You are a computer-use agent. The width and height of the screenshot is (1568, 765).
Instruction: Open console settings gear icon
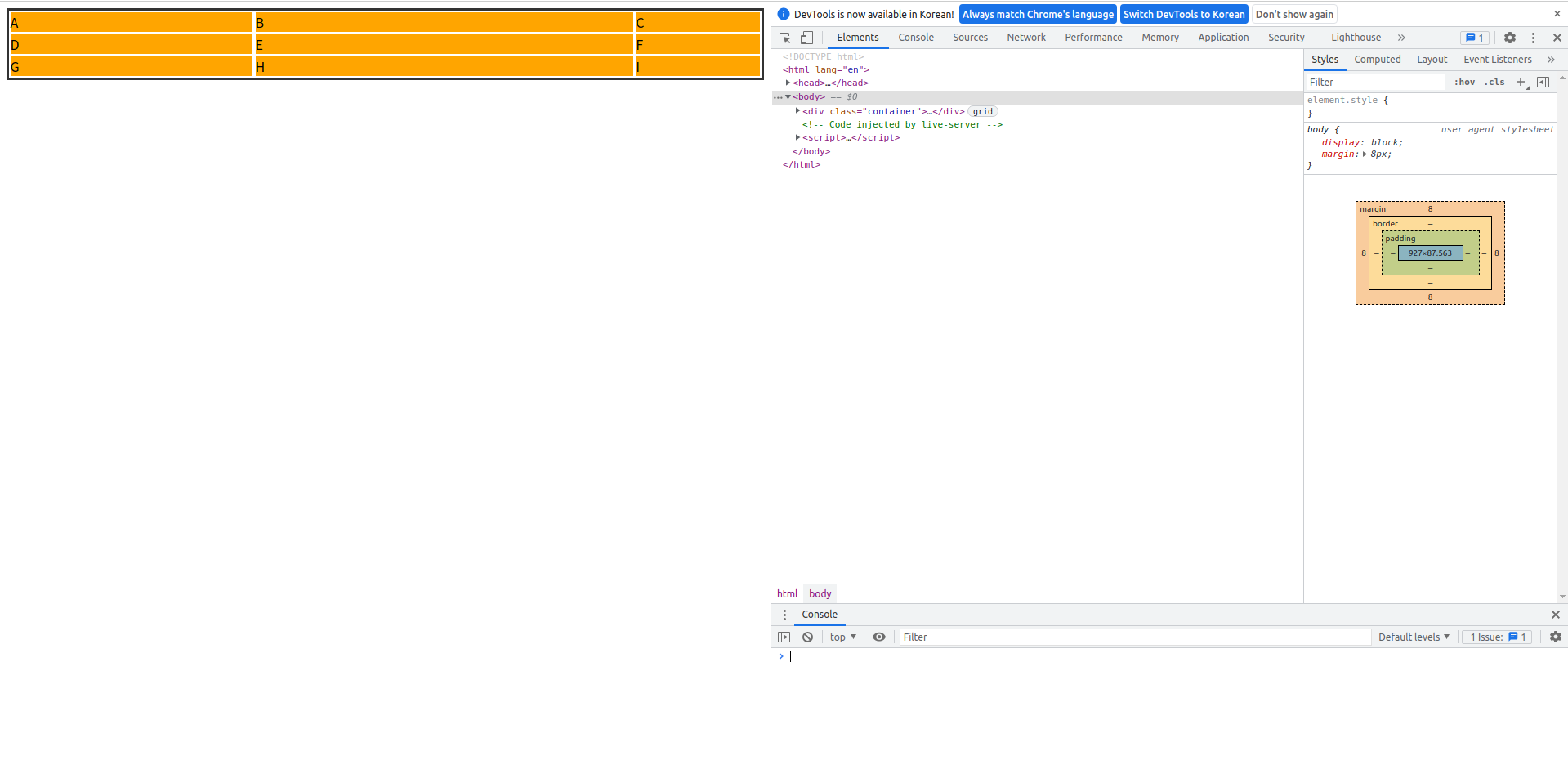click(x=1556, y=637)
